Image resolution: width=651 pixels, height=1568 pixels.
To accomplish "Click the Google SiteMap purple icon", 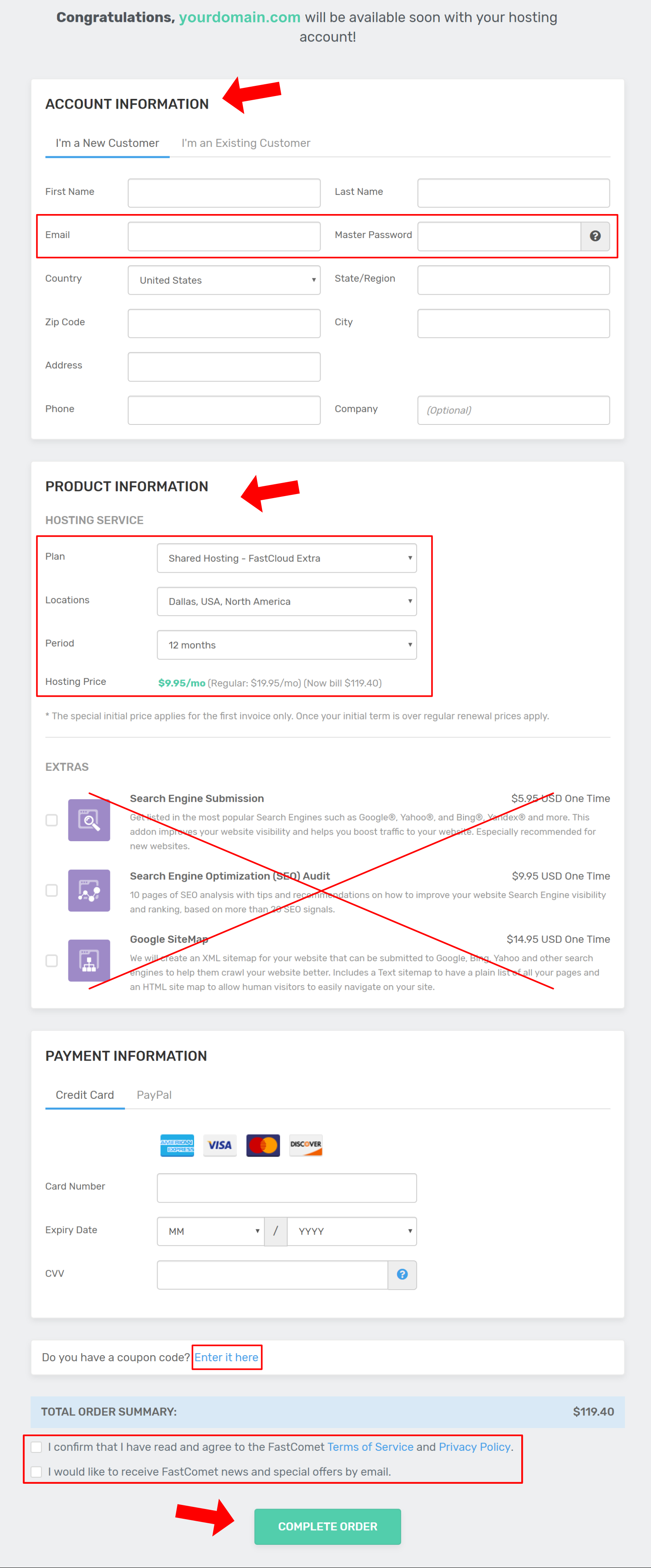I will point(89,960).
